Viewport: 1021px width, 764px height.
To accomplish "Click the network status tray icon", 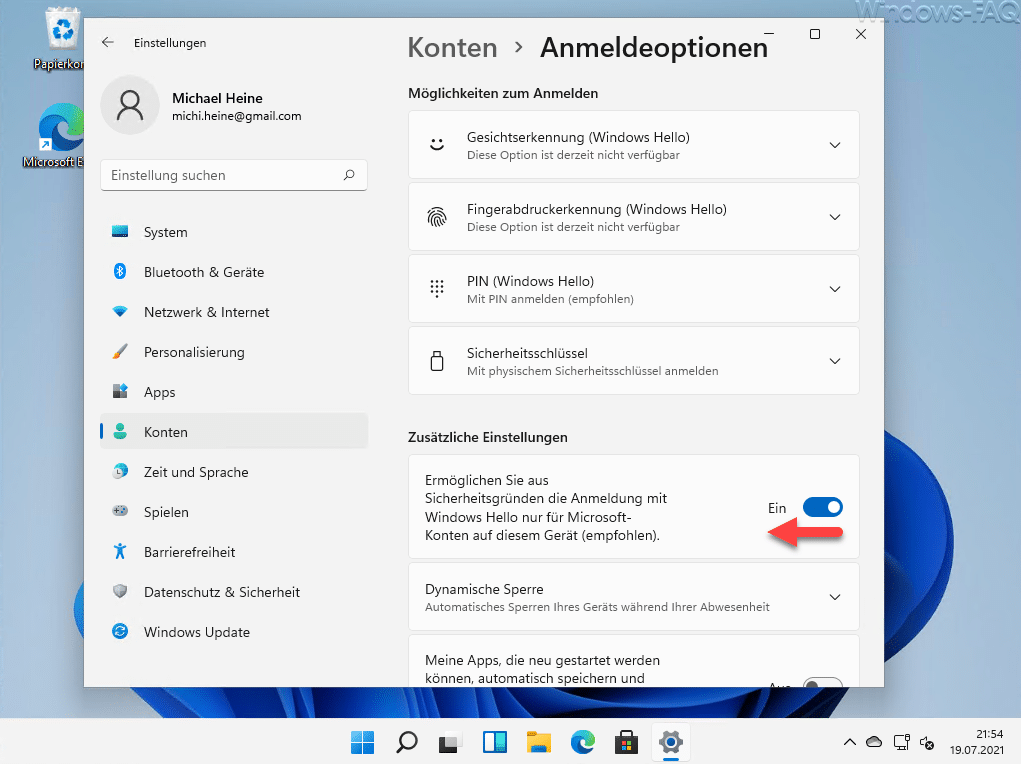I will coord(901,742).
